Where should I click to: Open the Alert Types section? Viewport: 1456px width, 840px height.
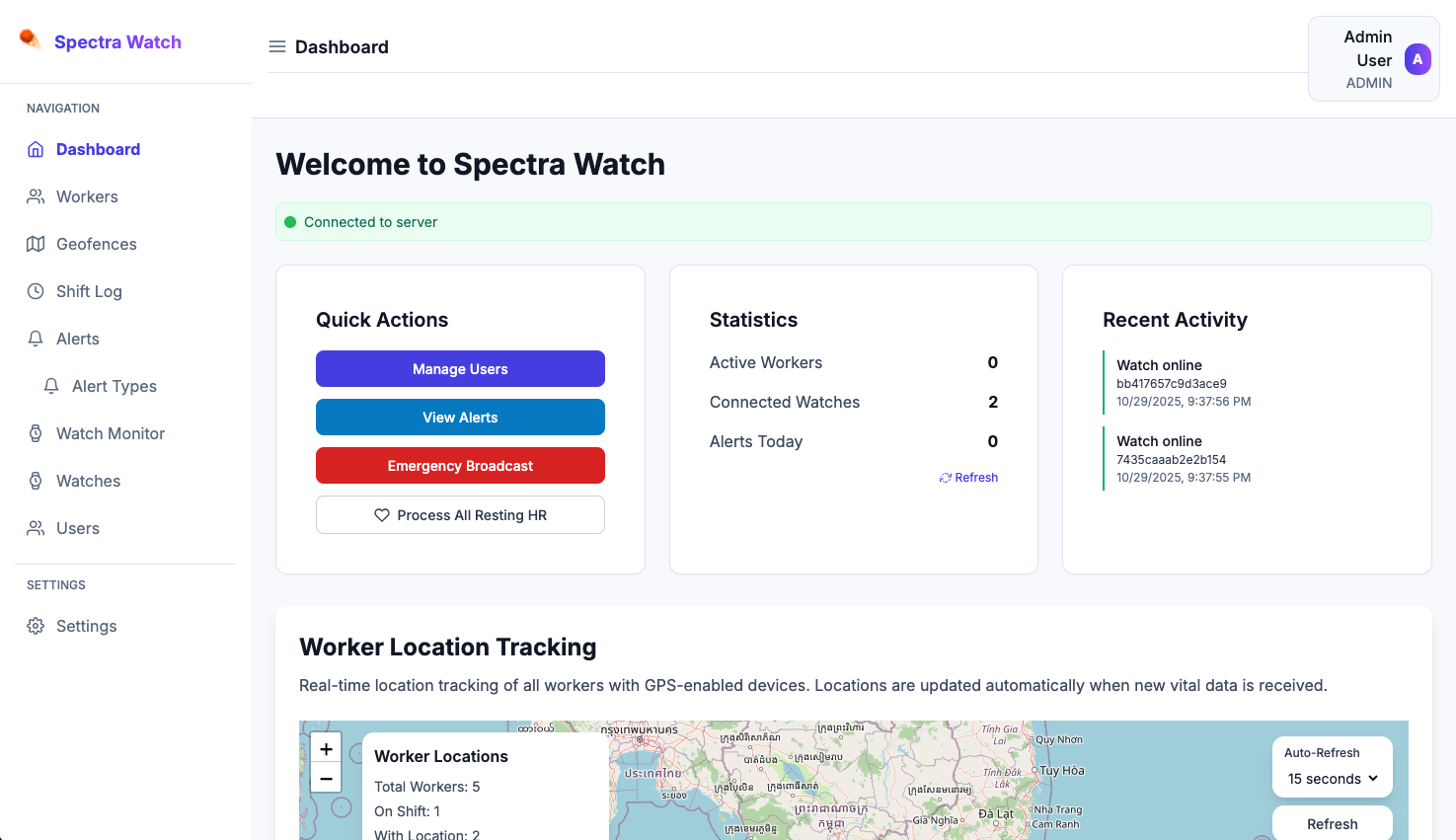coord(114,386)
